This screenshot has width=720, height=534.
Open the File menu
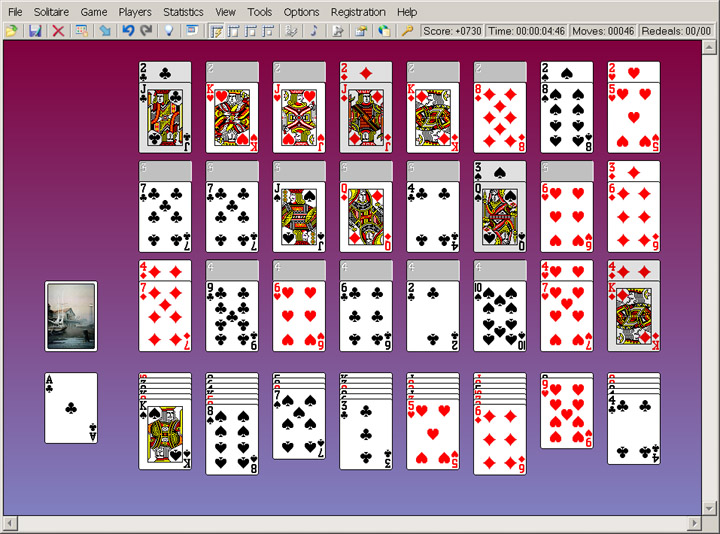tap(15, 12)
